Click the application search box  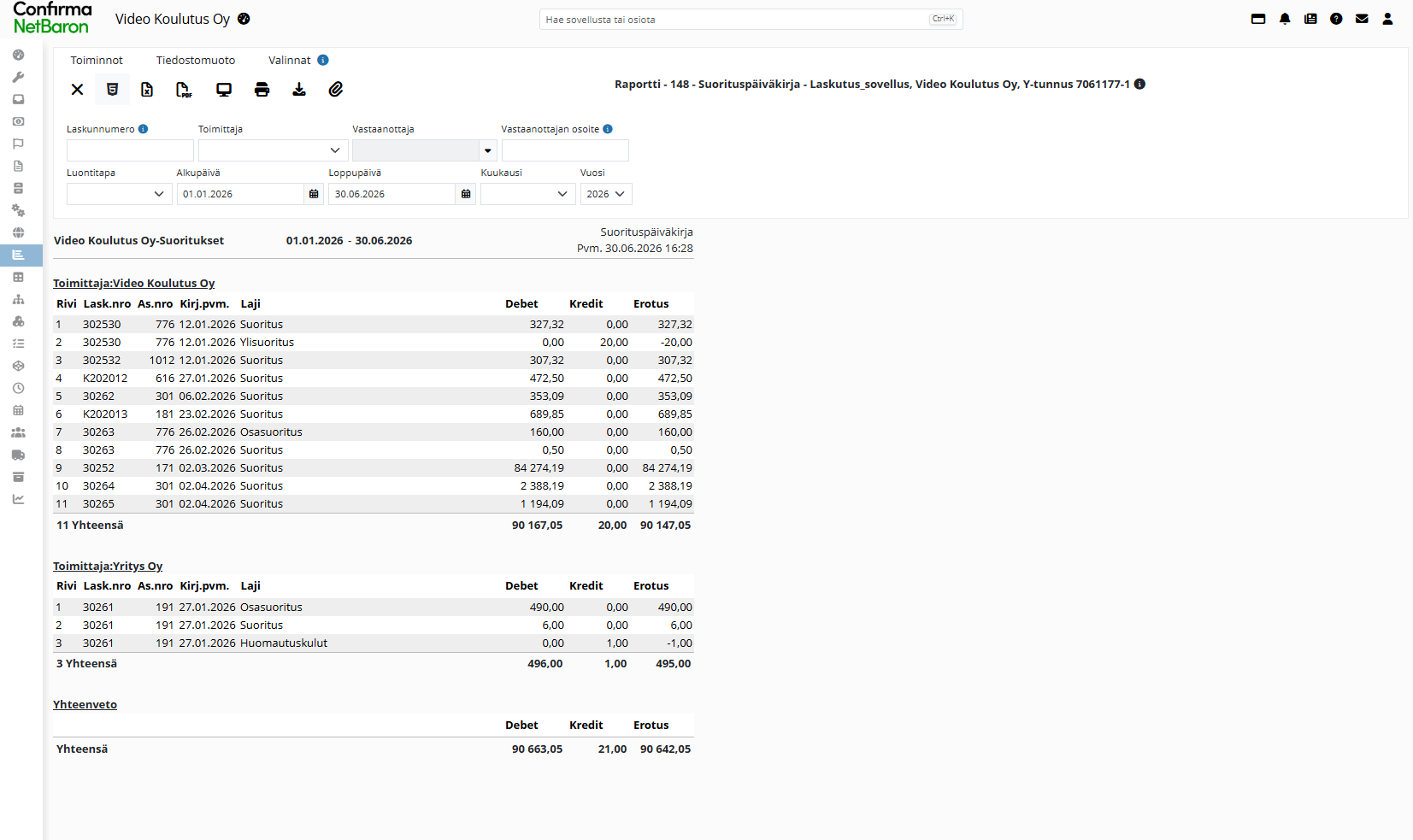751,19
